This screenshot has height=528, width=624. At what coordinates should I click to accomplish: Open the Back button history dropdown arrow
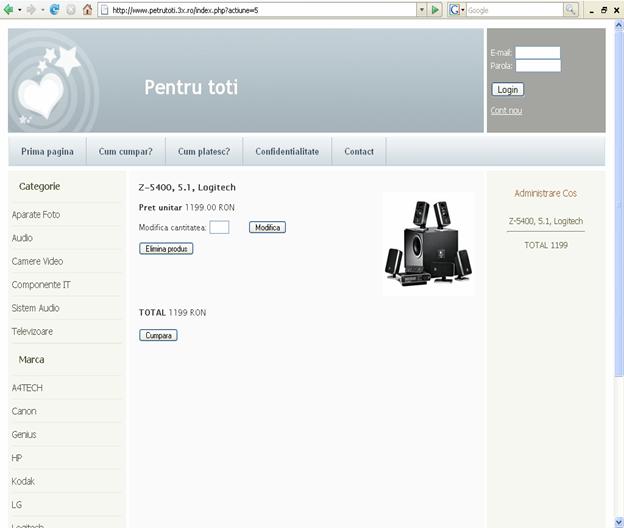click(18, 9)
